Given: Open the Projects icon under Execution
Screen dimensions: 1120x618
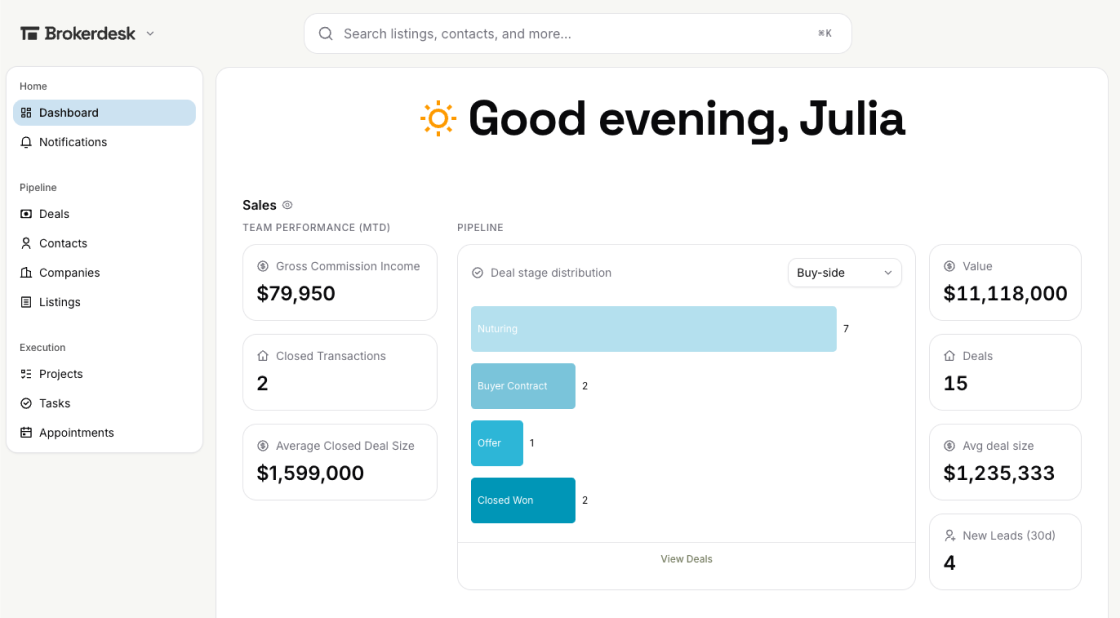Looking at the screenshot, I should point(24,374).
